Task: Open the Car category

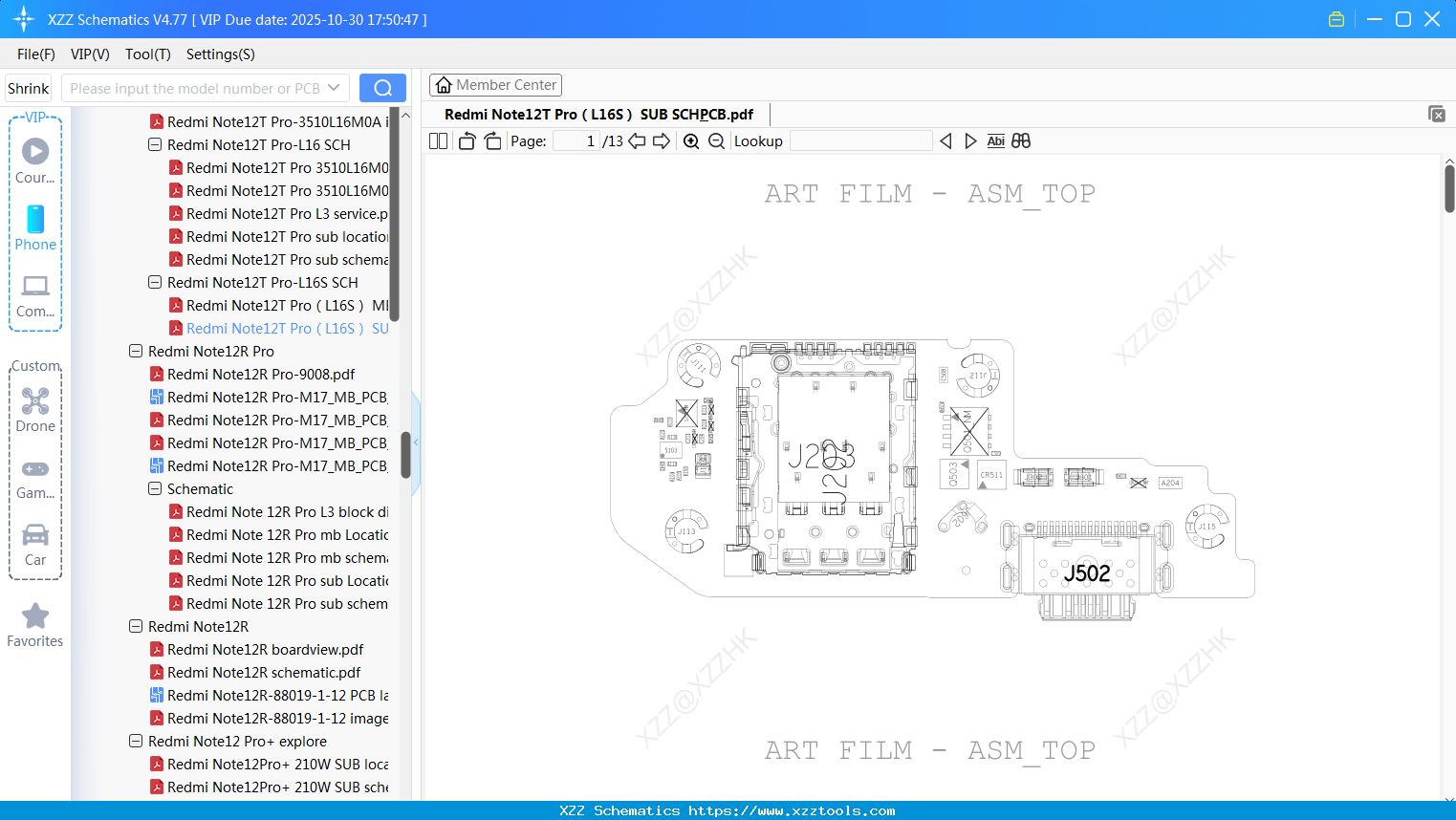Action: (35, 544)
